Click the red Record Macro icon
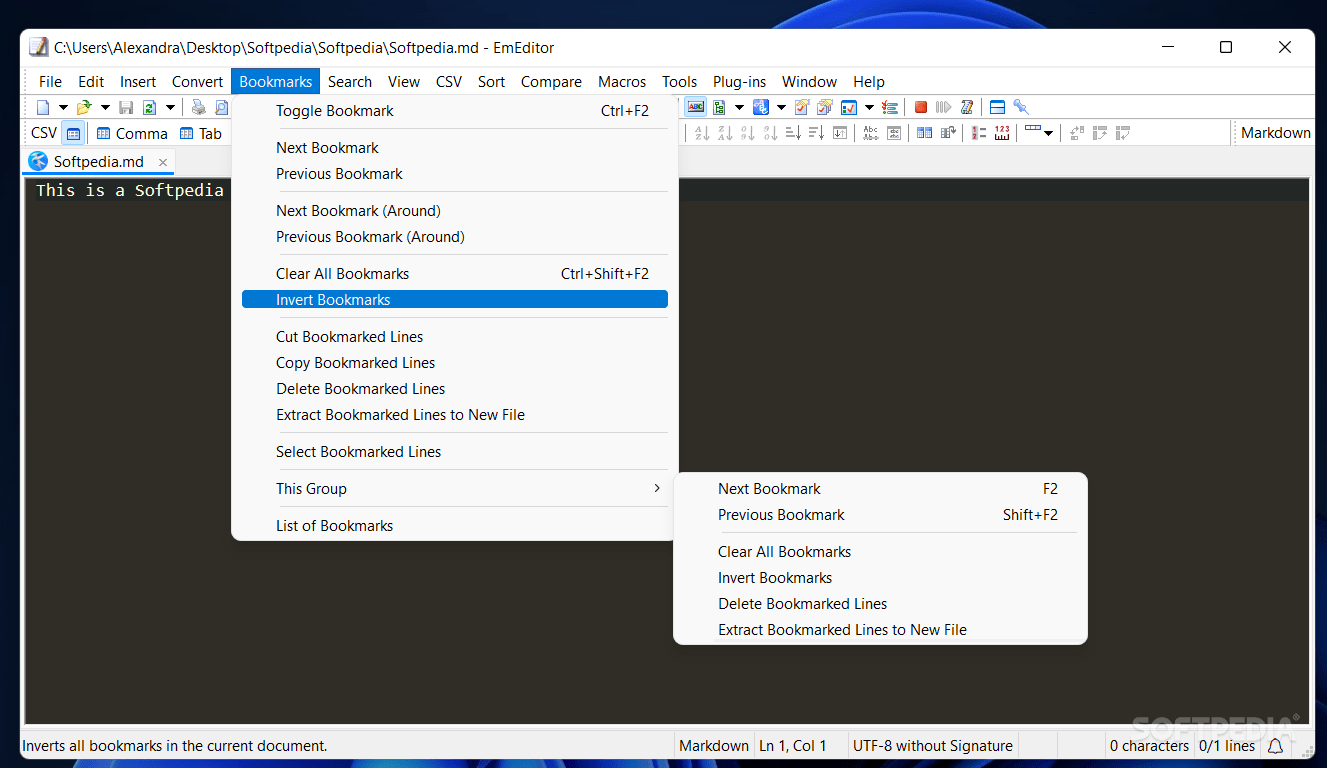 coord(921,107)
